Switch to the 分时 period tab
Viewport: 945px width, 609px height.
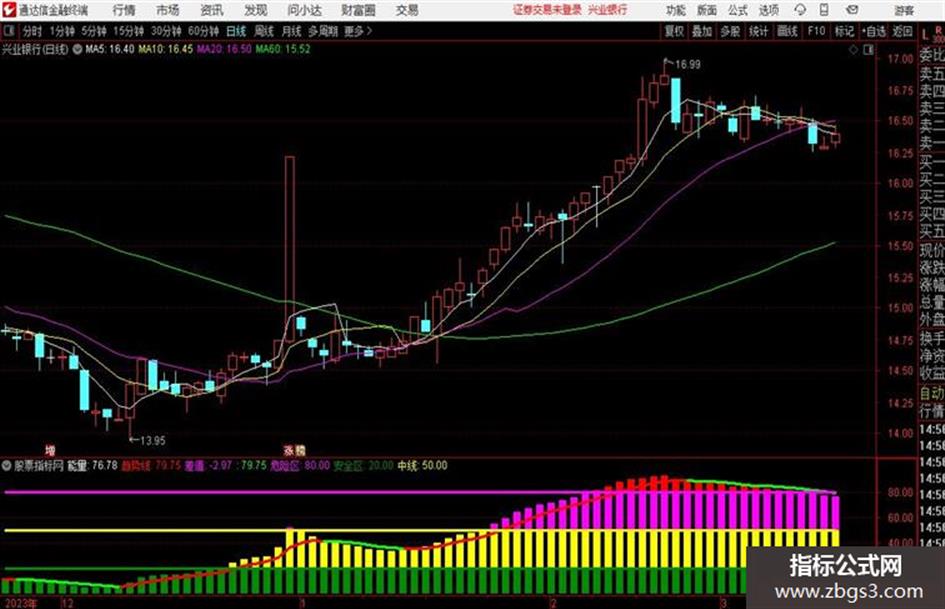(x=33, y=31)
